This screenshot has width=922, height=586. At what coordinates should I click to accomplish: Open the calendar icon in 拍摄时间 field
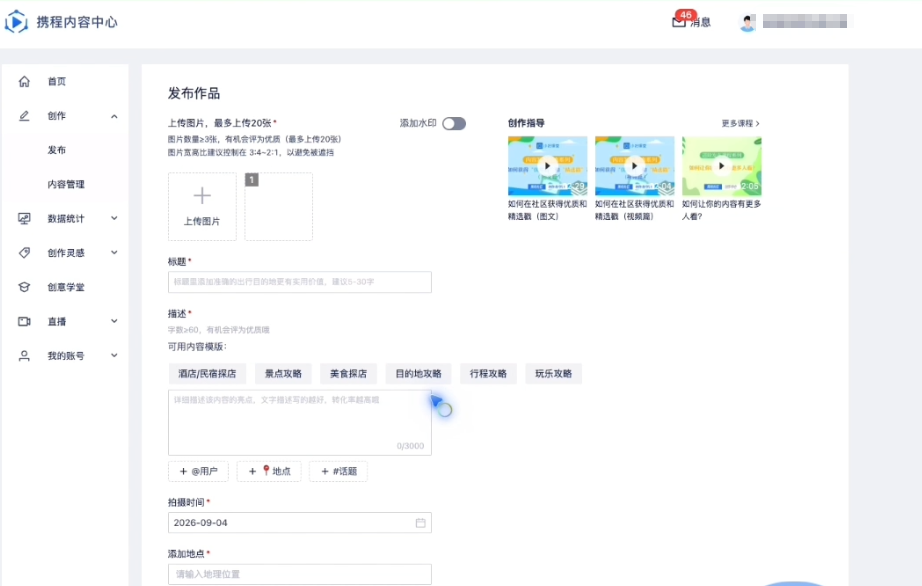420,523
